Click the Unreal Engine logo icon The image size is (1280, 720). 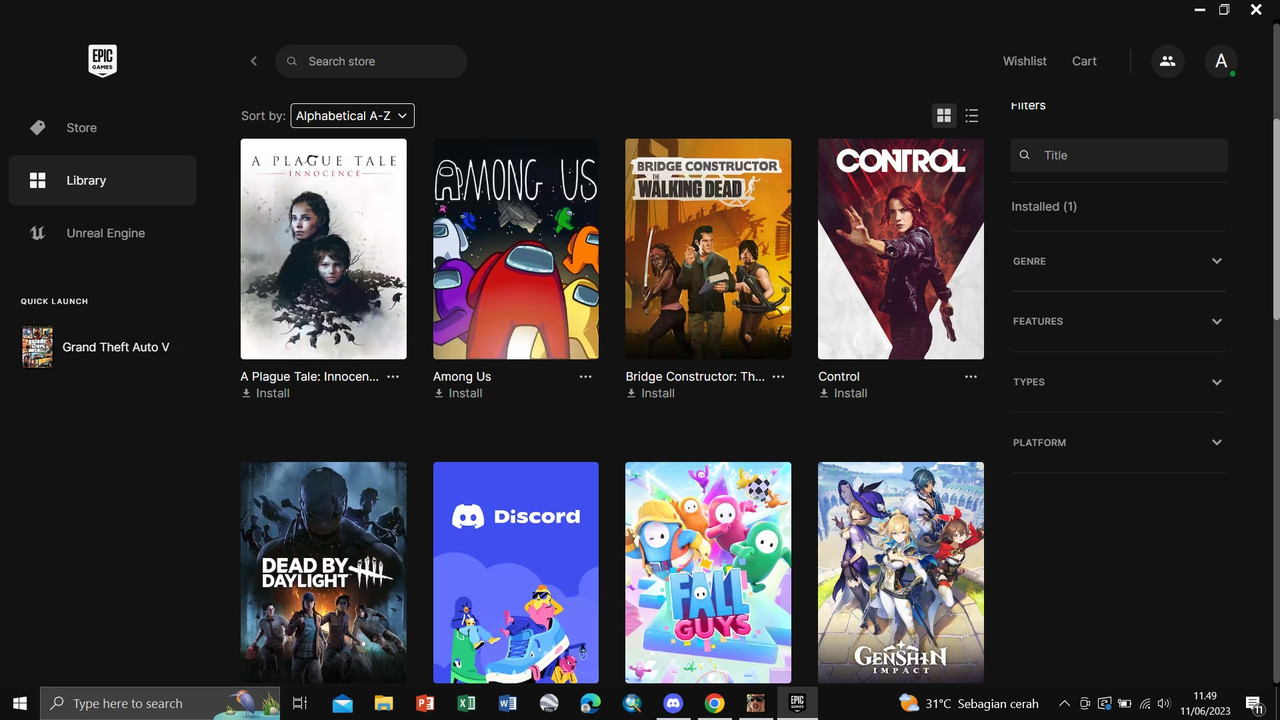point(38,233)
